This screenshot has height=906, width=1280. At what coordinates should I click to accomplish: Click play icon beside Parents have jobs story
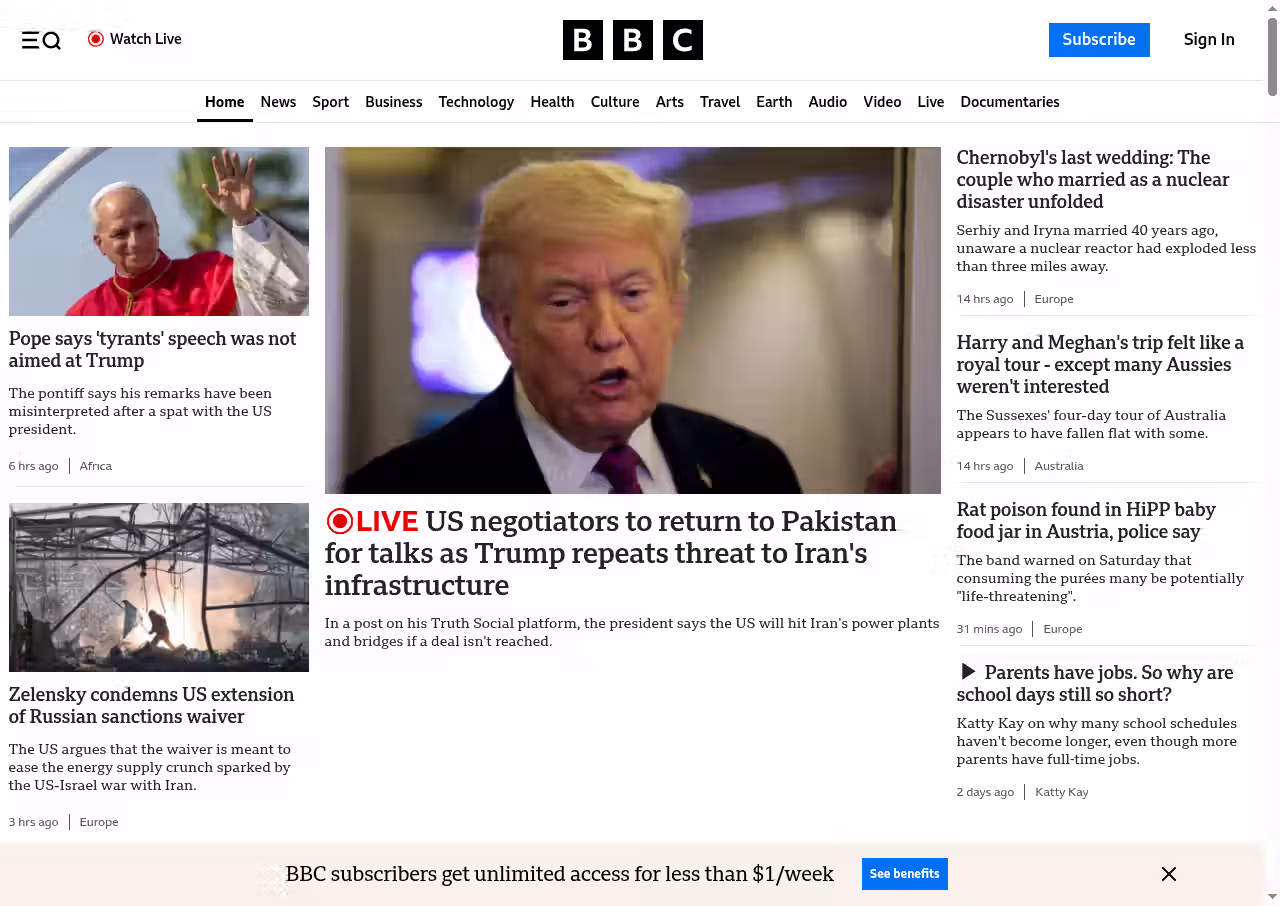967,672
